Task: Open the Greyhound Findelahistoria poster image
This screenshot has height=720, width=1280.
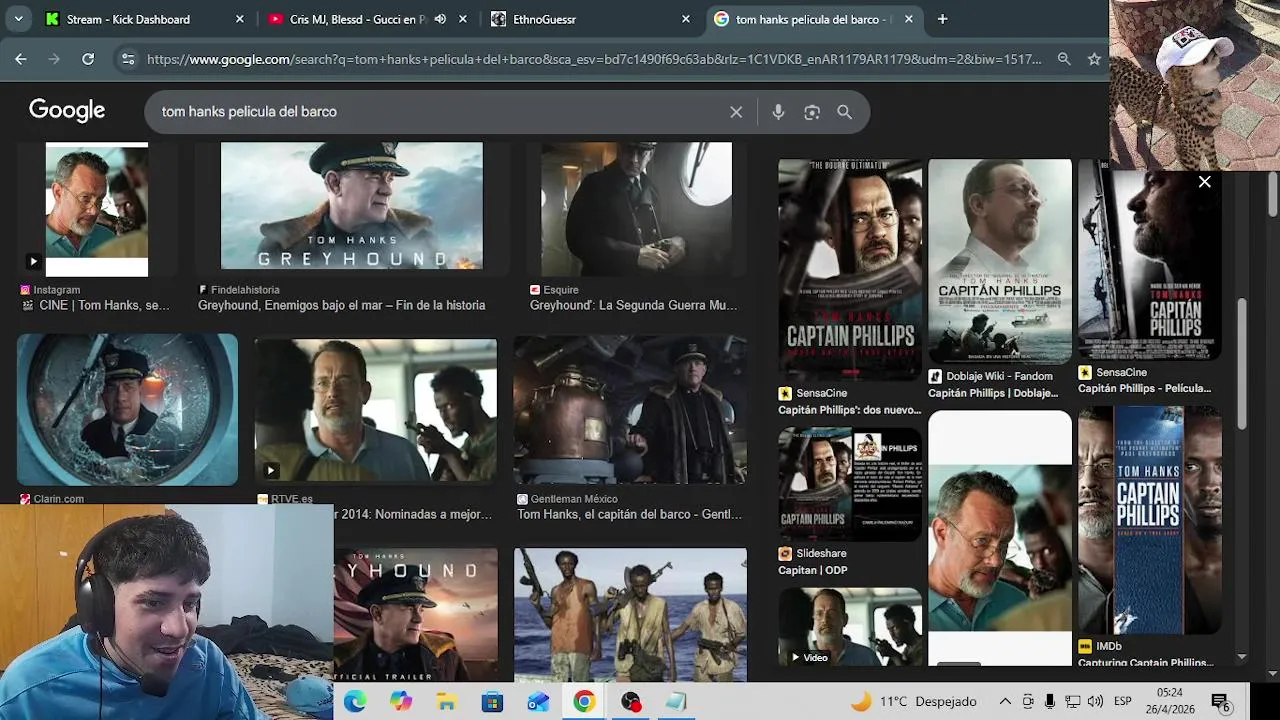Action: pyautogui.click(x=351, y=206)
